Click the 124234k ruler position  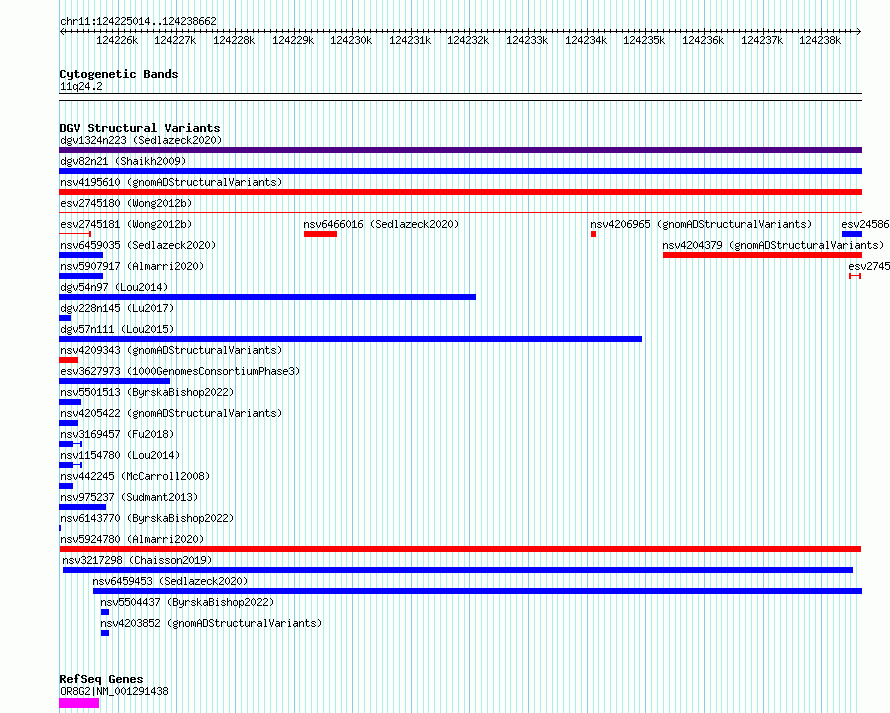click(586, 40)
